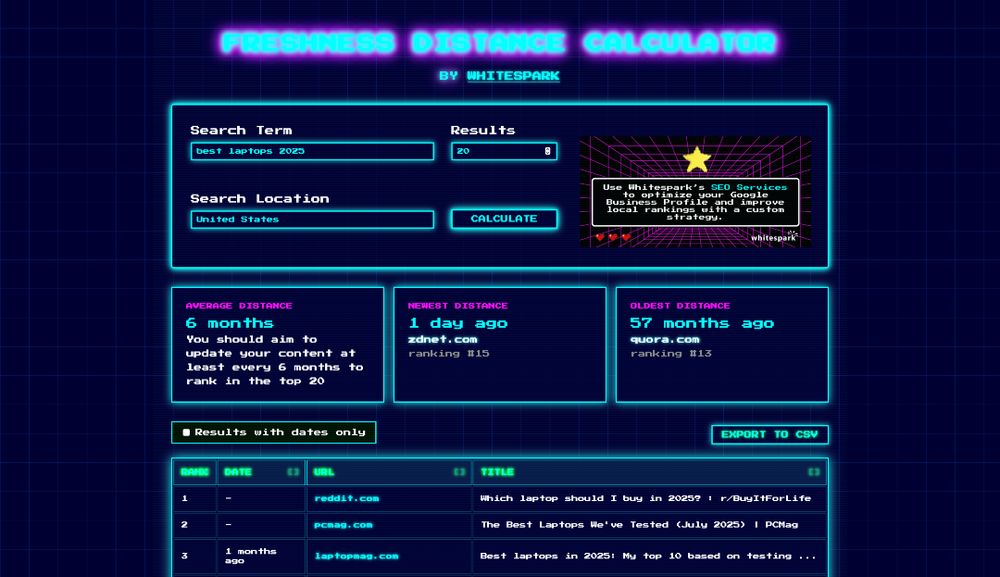Click the 'You should aim to update' advice text
The width and height of the screenshot is (1000, 577).
pyautogui.click(x=275, y=360)
